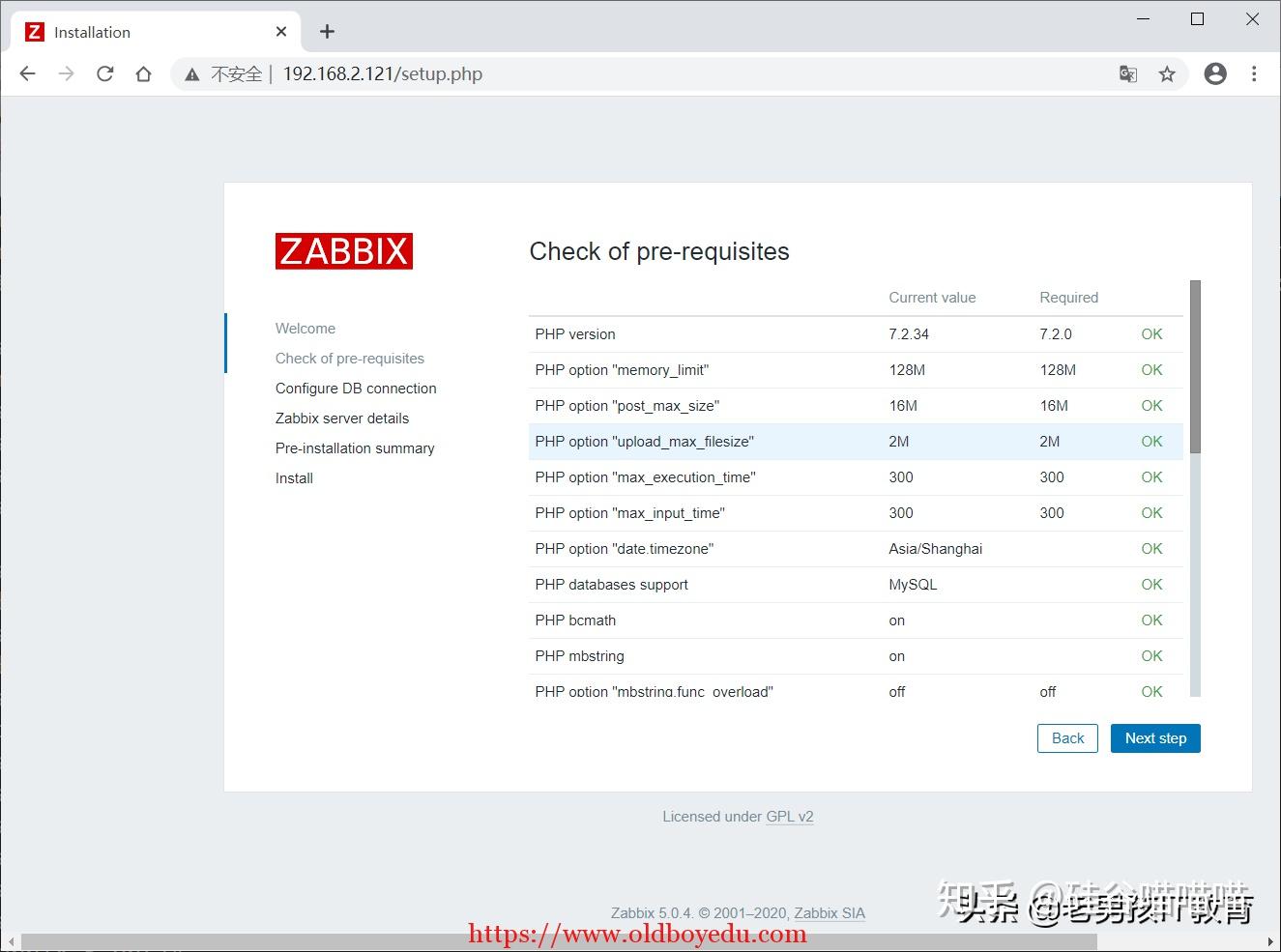
Task: Open a new browser tab
Action: [x=327, y=31]
